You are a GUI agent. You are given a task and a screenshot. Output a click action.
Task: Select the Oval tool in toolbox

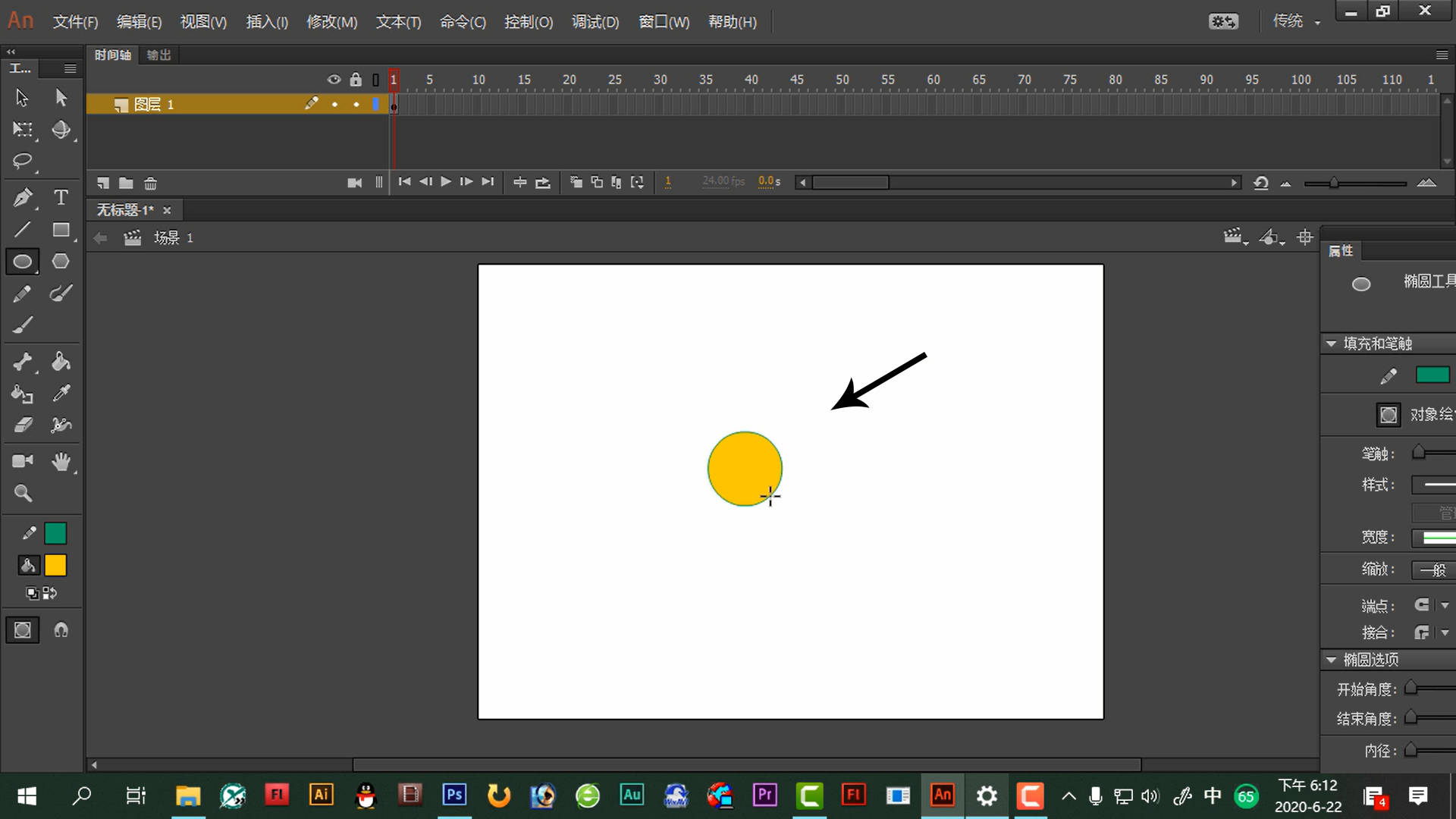click(x=23, y=262)
